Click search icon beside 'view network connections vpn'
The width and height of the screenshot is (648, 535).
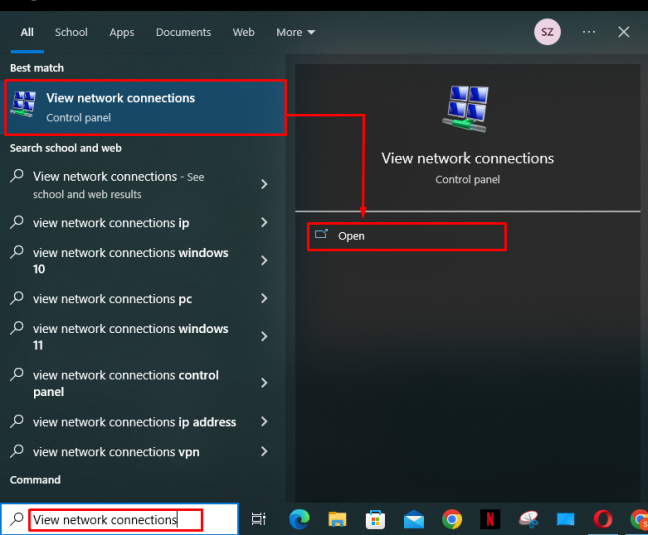point(17,451)
